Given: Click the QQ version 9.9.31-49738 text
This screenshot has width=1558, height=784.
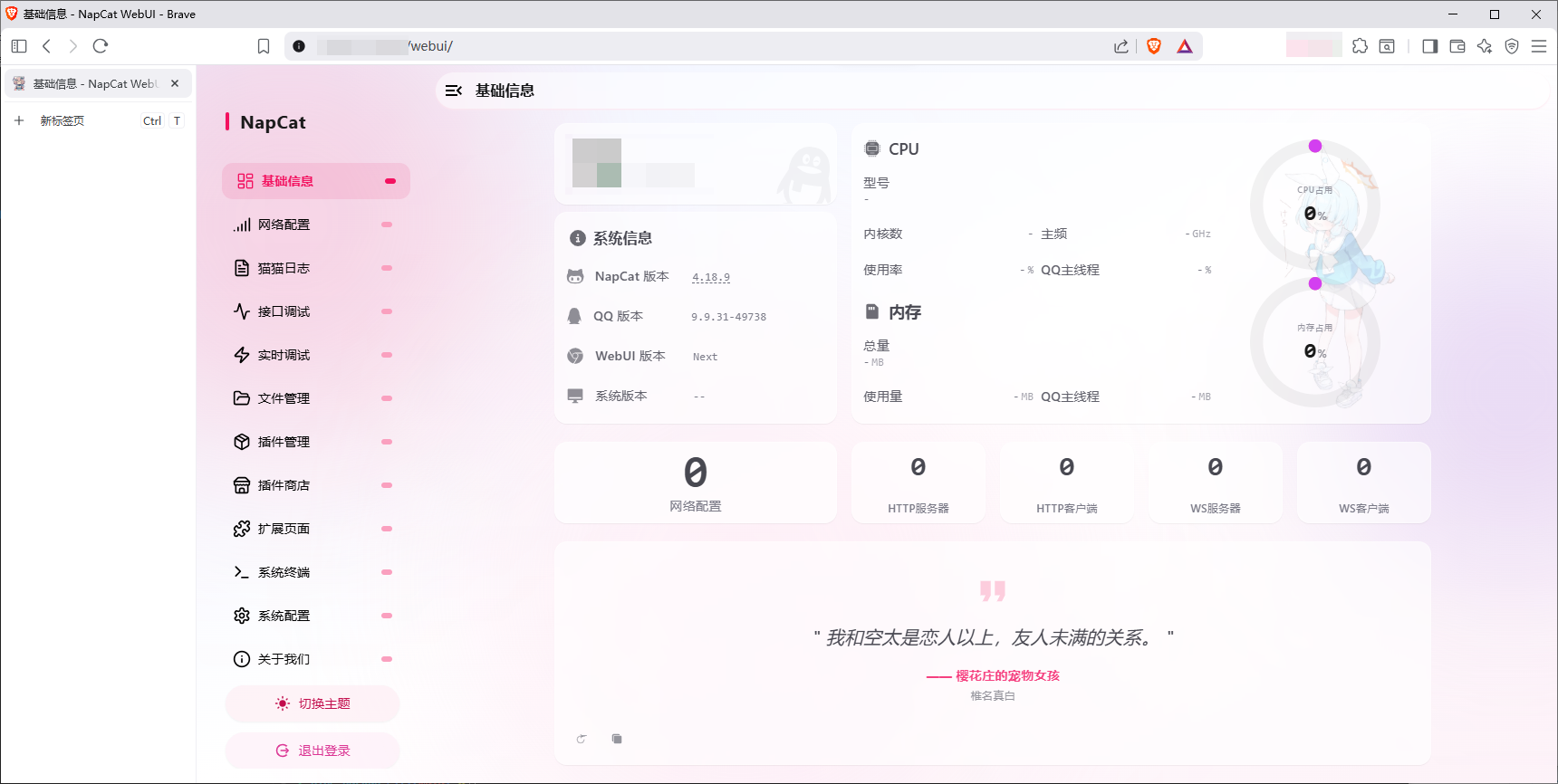Looking at the screenshot, I should click(x=728, y=318).
